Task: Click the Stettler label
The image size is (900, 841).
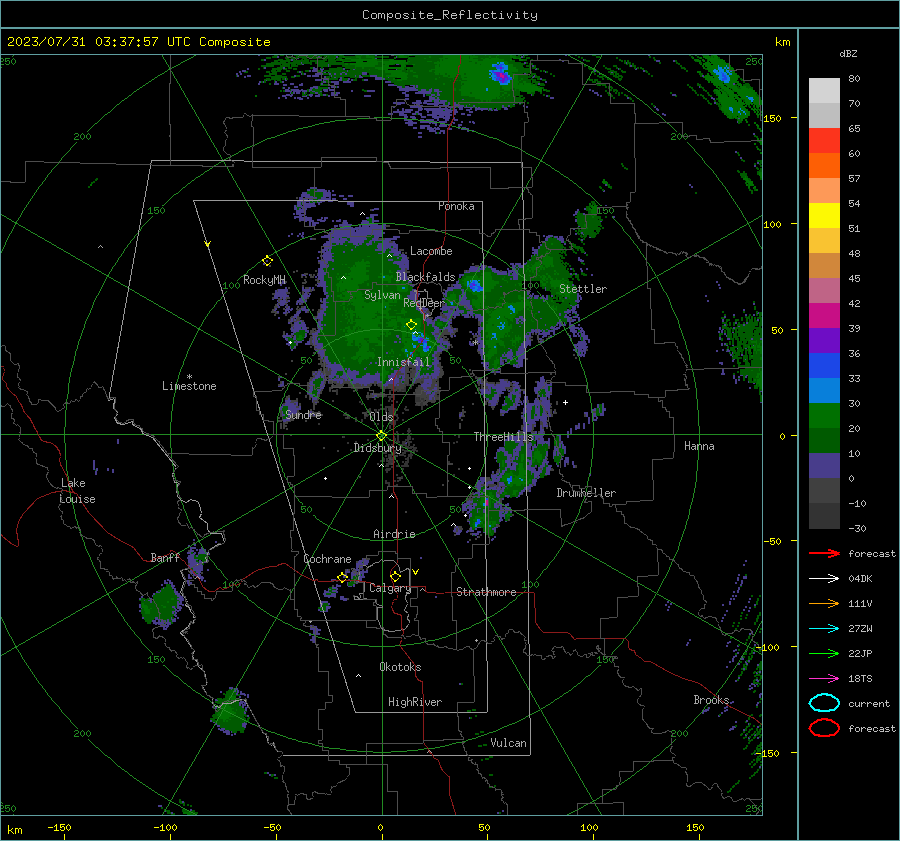Action: 583,289
